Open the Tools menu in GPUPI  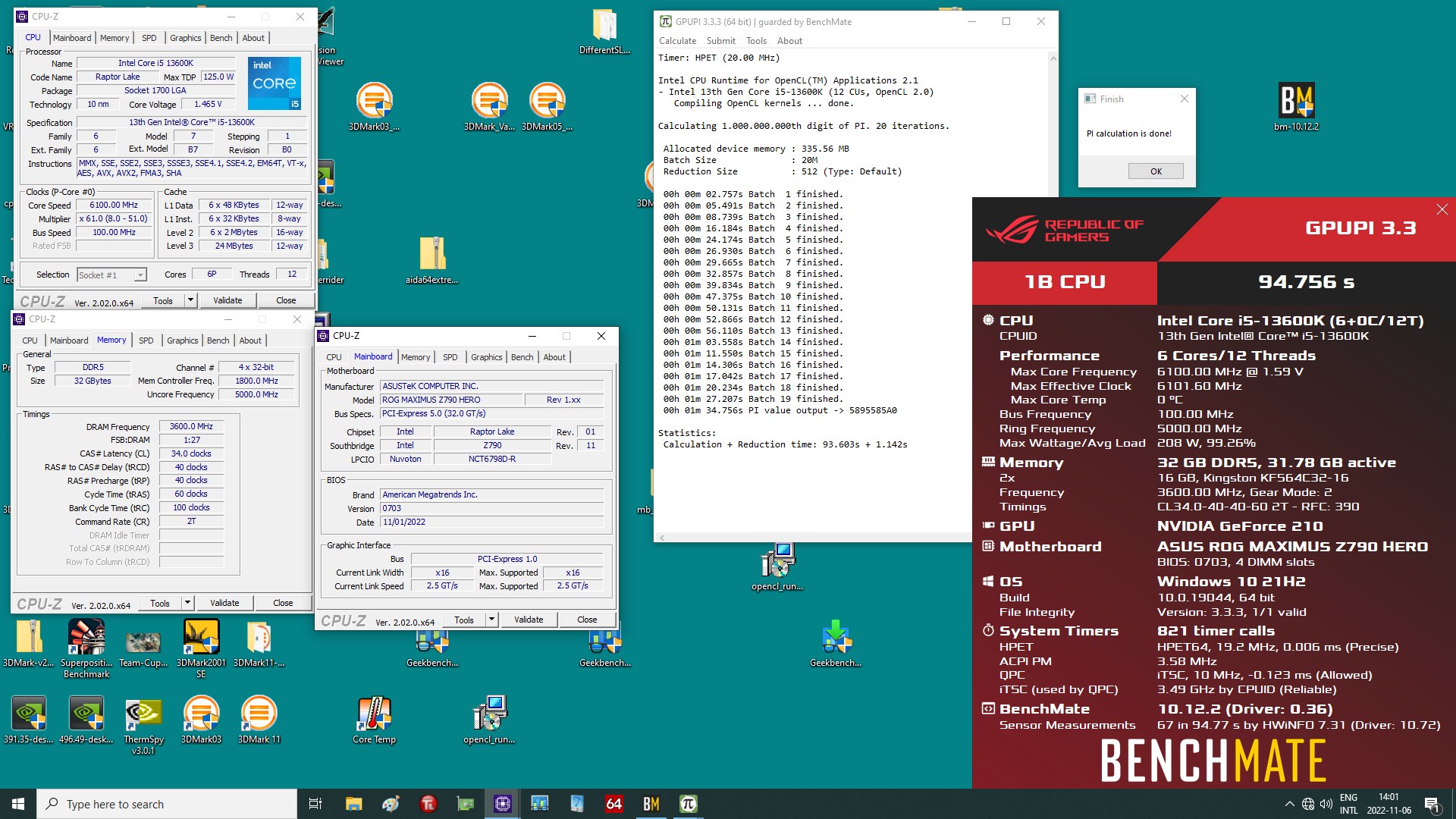click(756, 41)
